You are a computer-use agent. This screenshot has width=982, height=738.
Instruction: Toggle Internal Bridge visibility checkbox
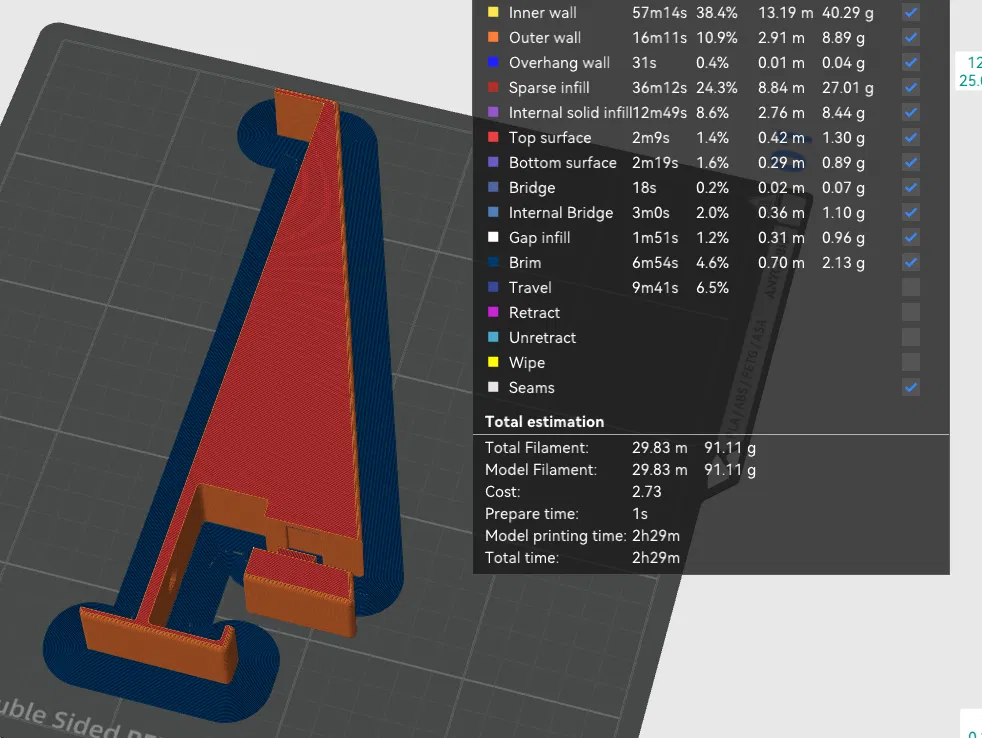pyautogui.click(x=911, y=212)
